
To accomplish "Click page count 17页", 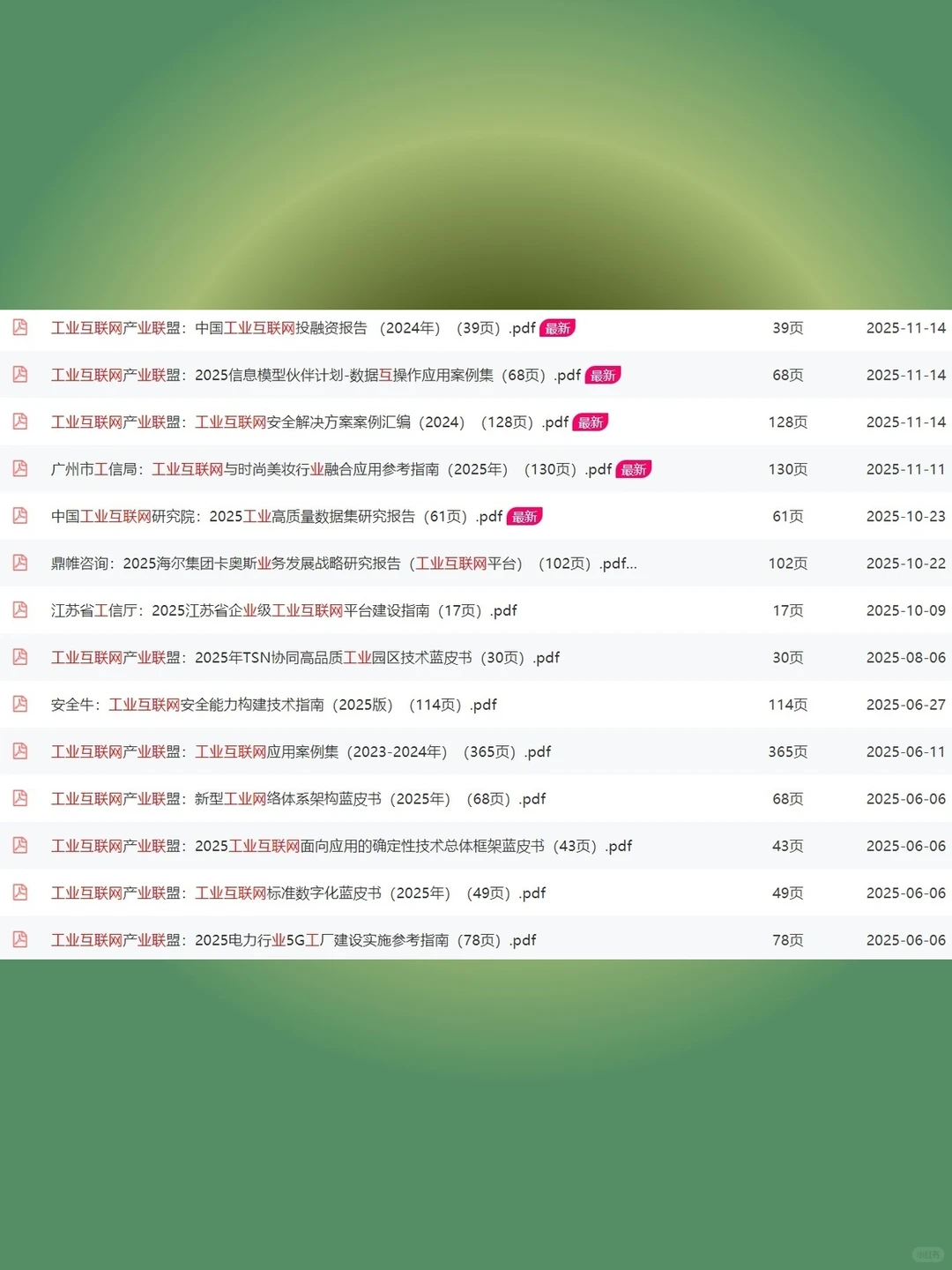I will click(788, 610).
